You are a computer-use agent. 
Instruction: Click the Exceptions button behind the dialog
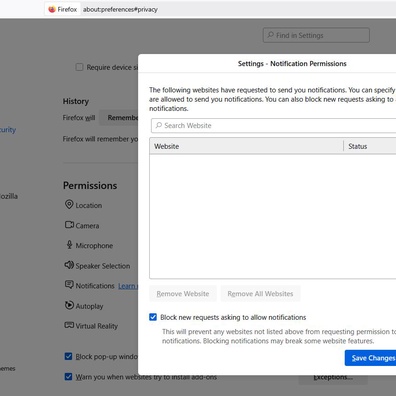[x=333, y=378]
